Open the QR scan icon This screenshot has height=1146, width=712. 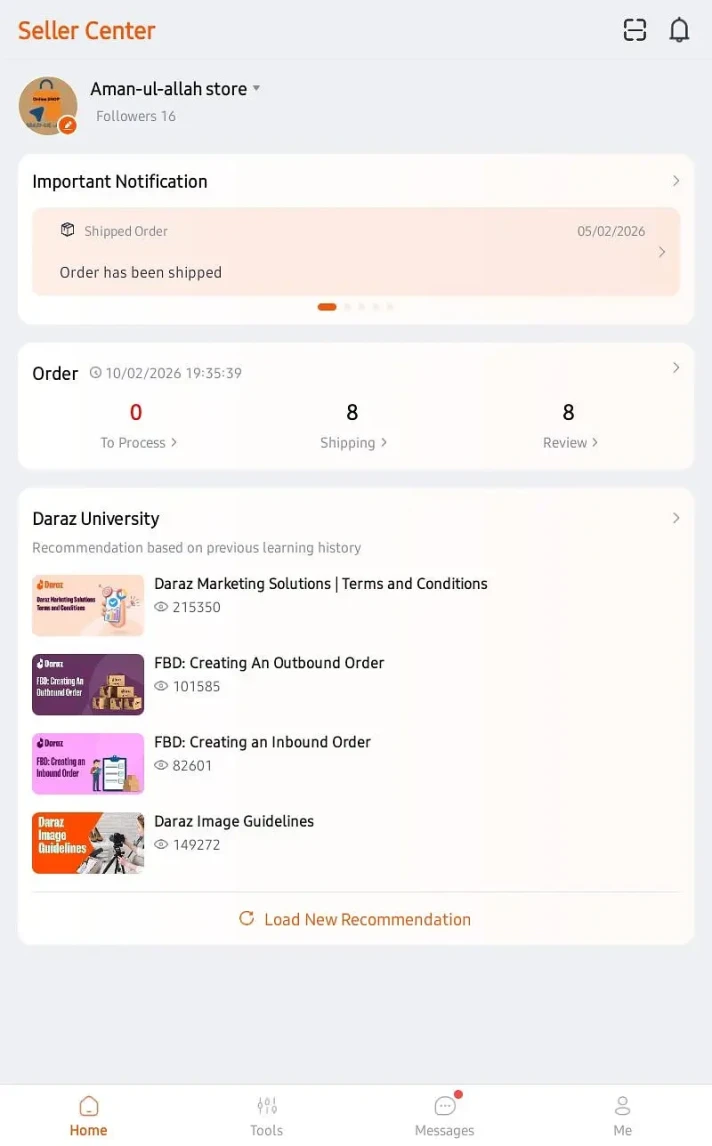point(635,30)
